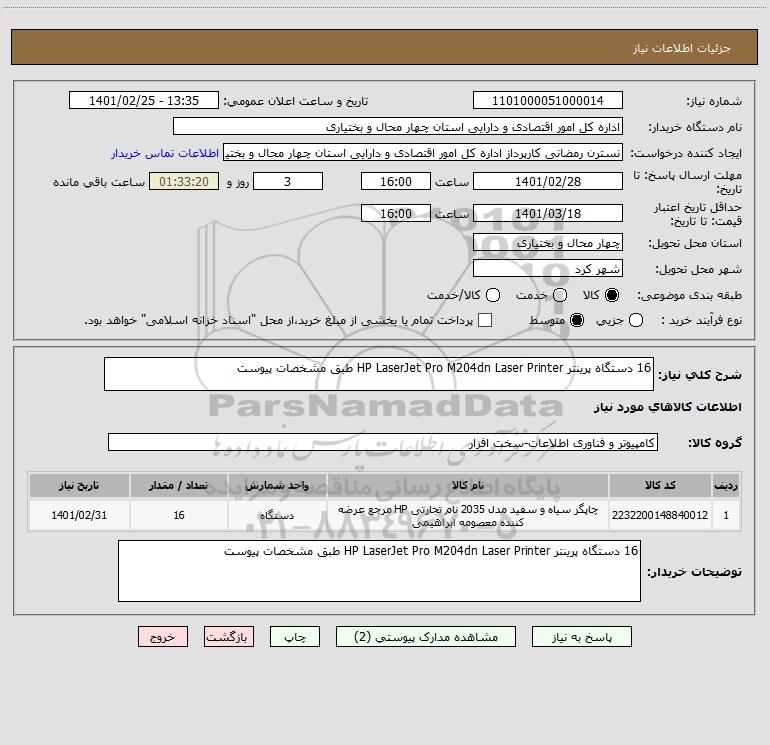Click product code 2232200148840012 cell

tap(660, 515)
